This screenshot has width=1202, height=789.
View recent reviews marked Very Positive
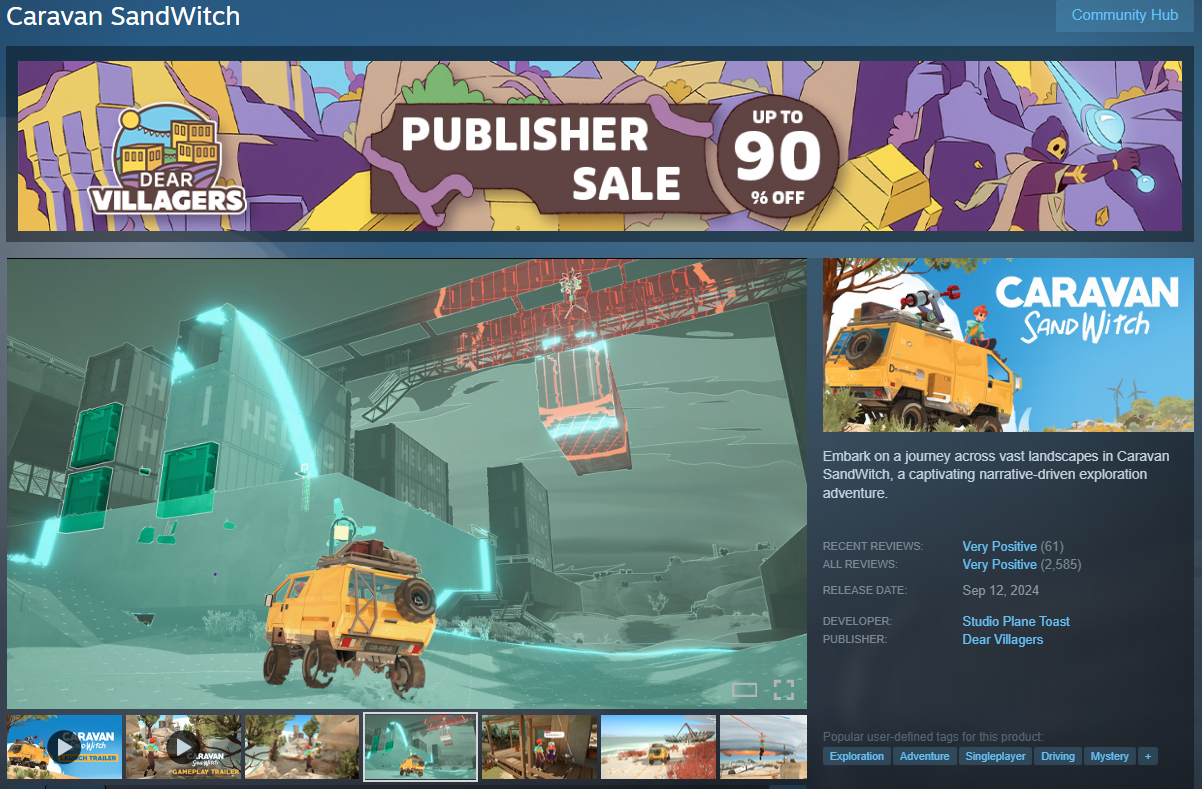click(999, 546)
